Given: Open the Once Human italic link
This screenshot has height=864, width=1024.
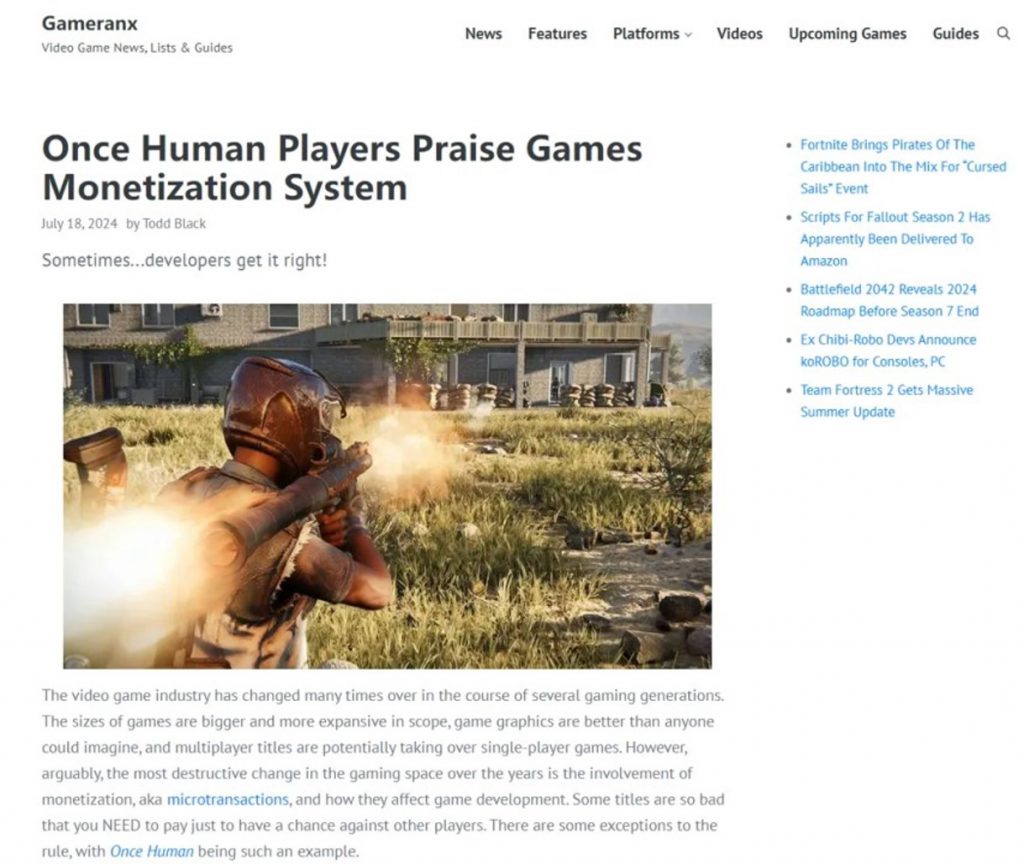Looking at the screenshot, I should coord(152,852).
